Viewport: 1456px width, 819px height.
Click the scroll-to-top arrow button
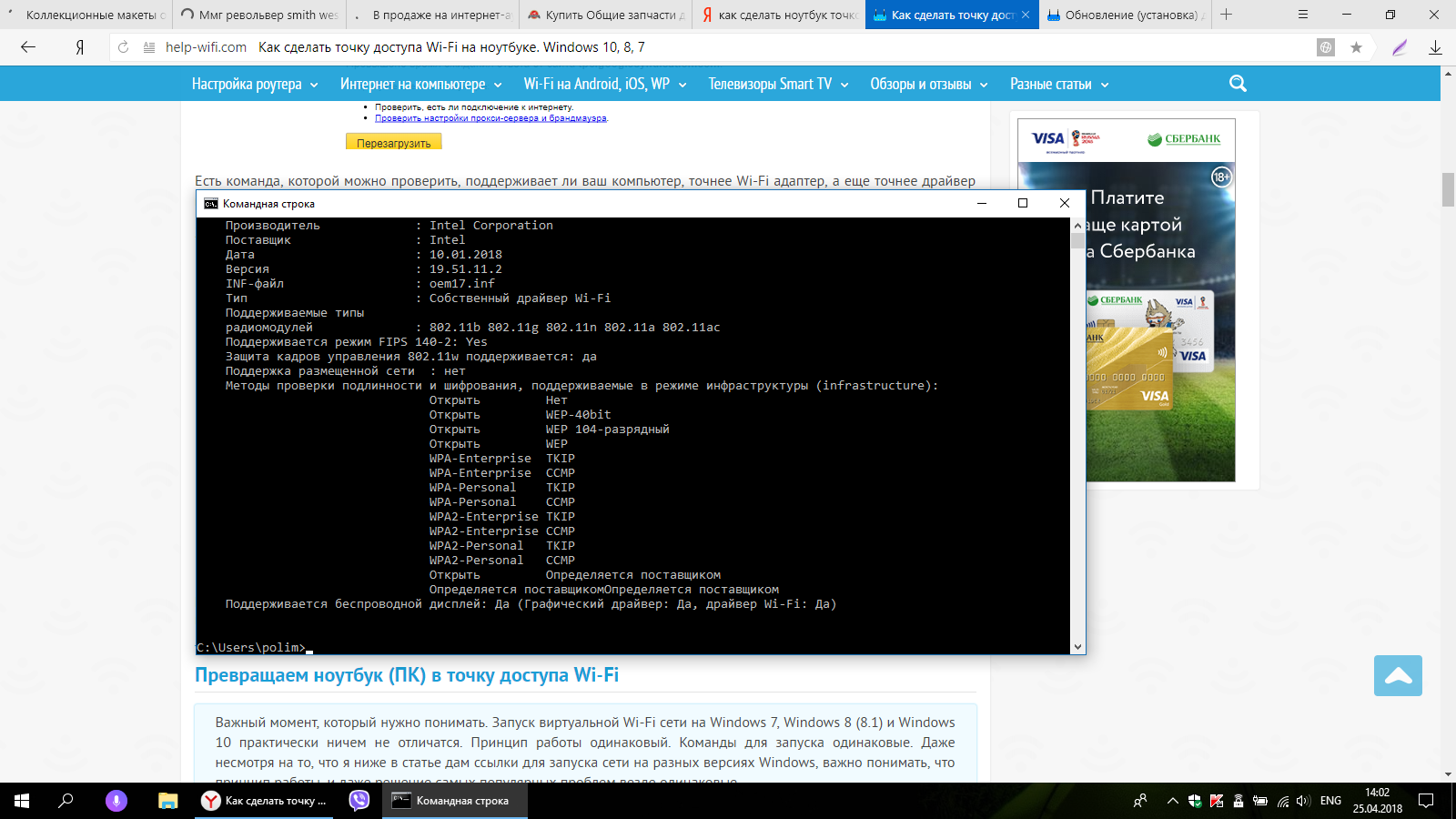(1398, 675)
